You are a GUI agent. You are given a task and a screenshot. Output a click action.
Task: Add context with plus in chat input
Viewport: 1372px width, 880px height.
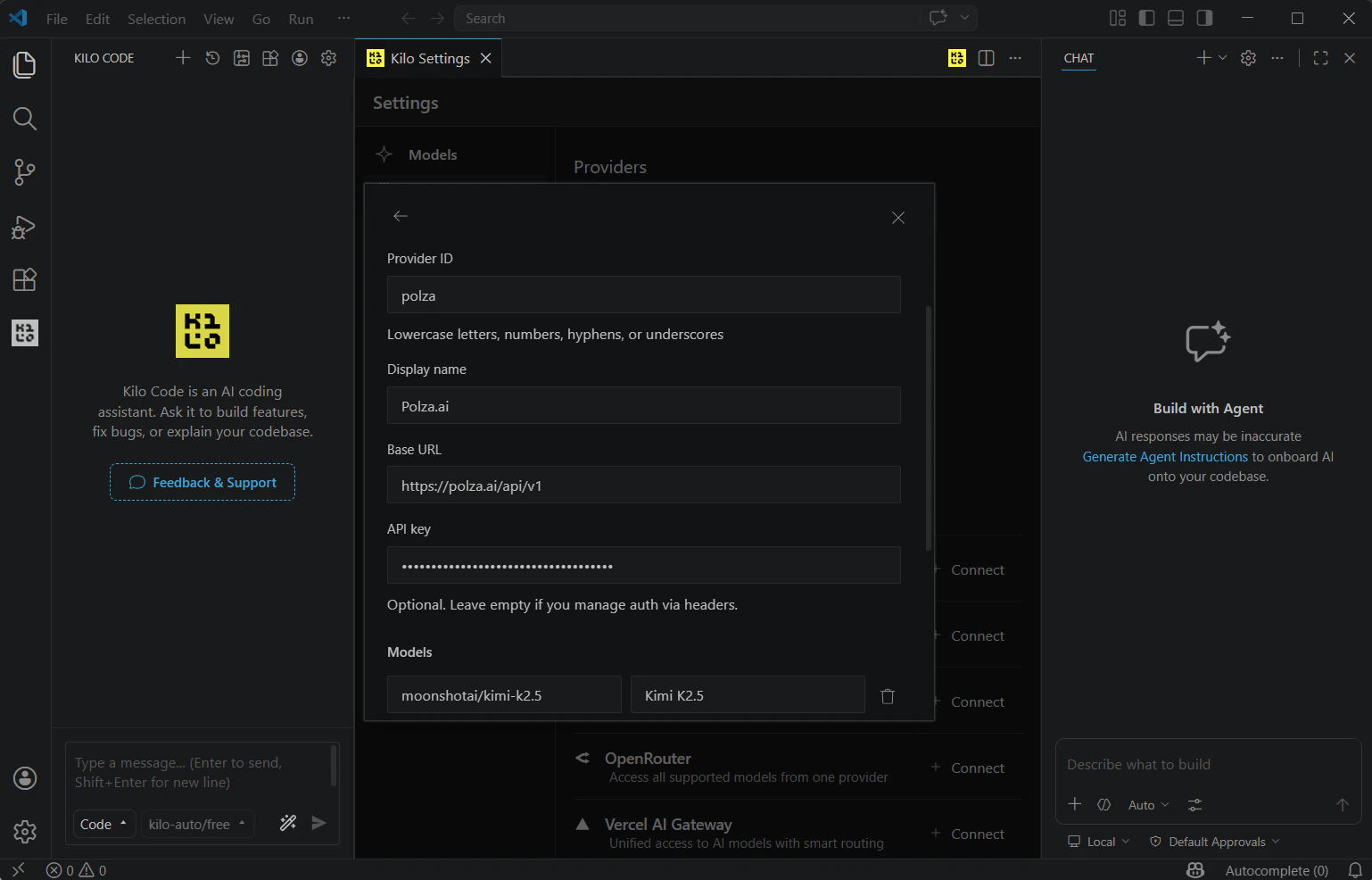click(x=1075, y=804)
